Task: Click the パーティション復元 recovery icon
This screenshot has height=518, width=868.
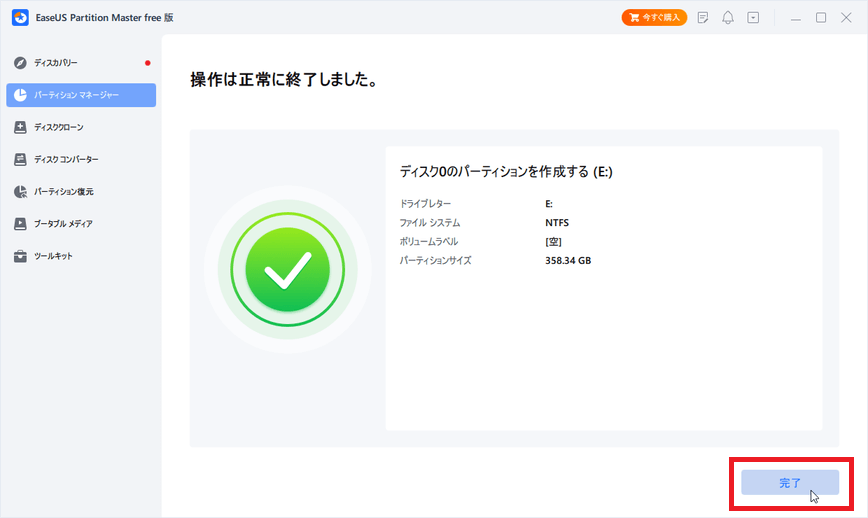Action: point(20,191)
